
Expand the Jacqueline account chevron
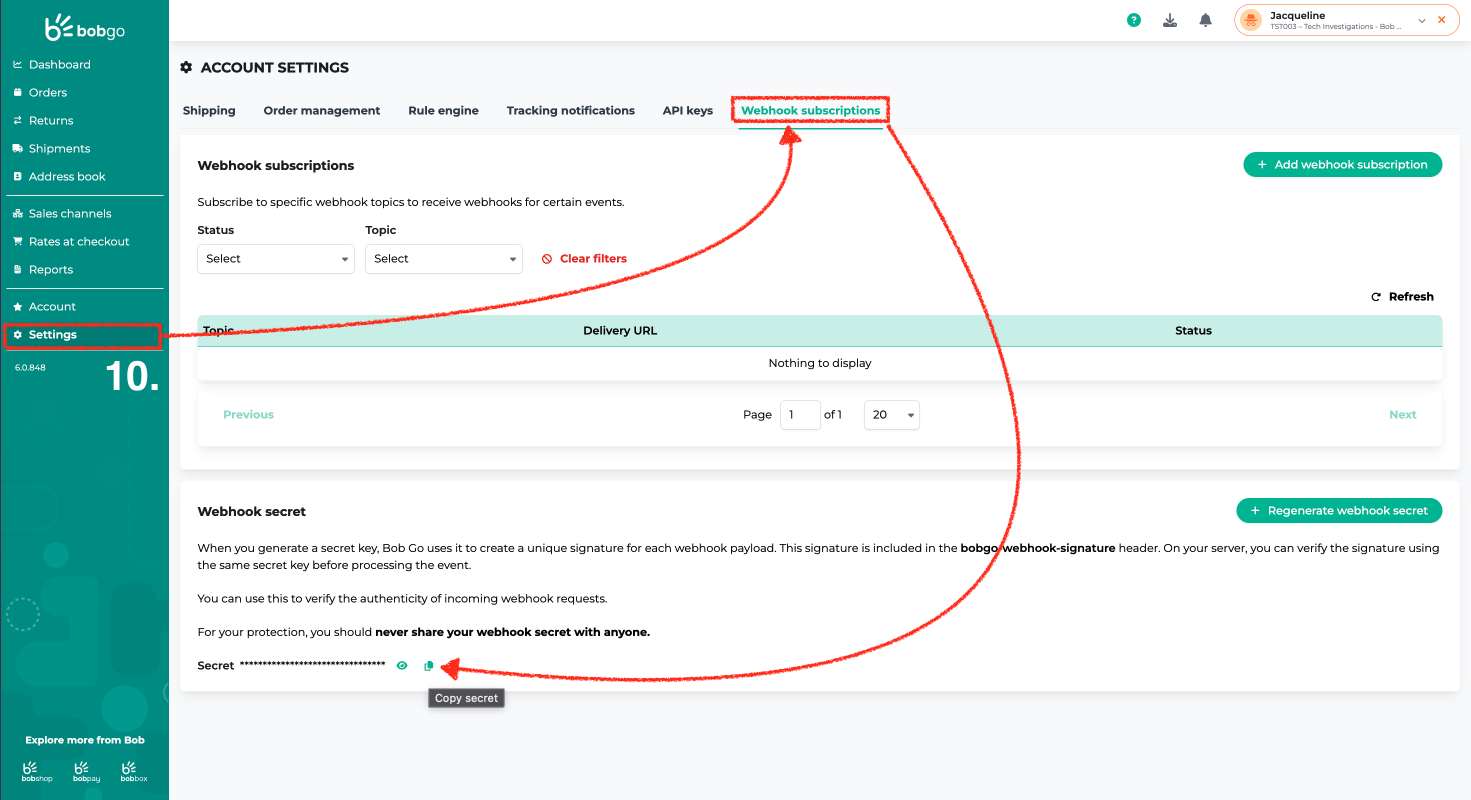[1422, 20]
